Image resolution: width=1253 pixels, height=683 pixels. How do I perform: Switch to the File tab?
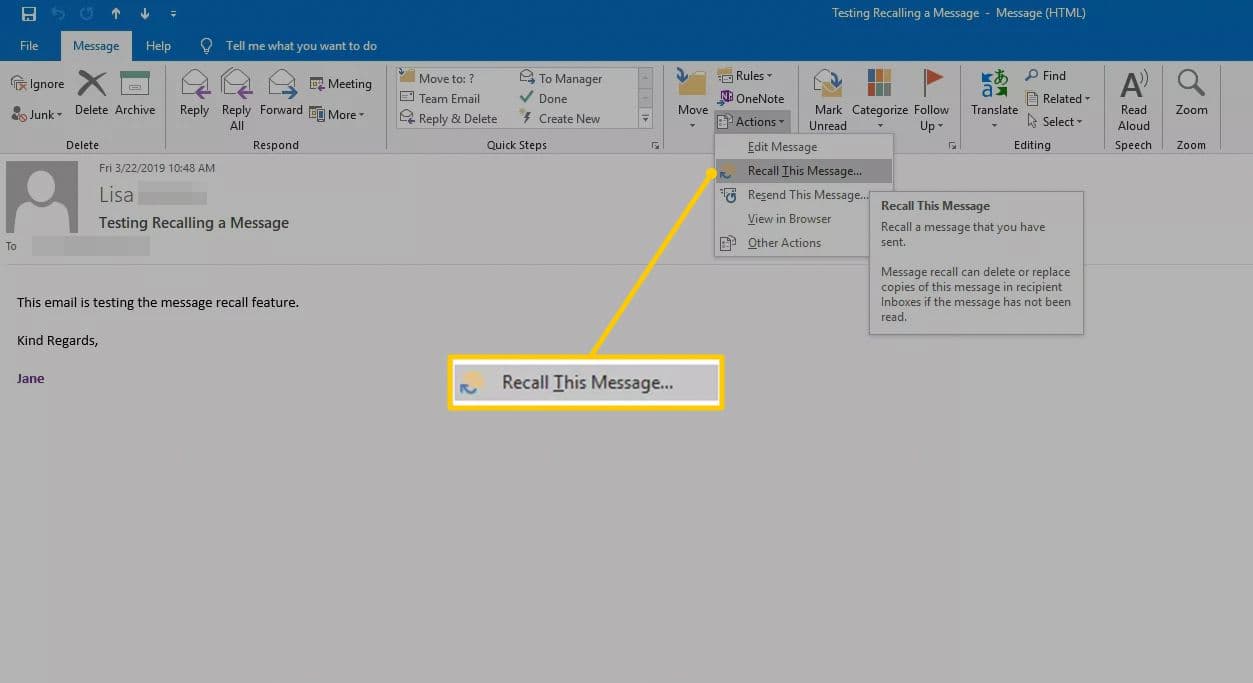point(29,46)
